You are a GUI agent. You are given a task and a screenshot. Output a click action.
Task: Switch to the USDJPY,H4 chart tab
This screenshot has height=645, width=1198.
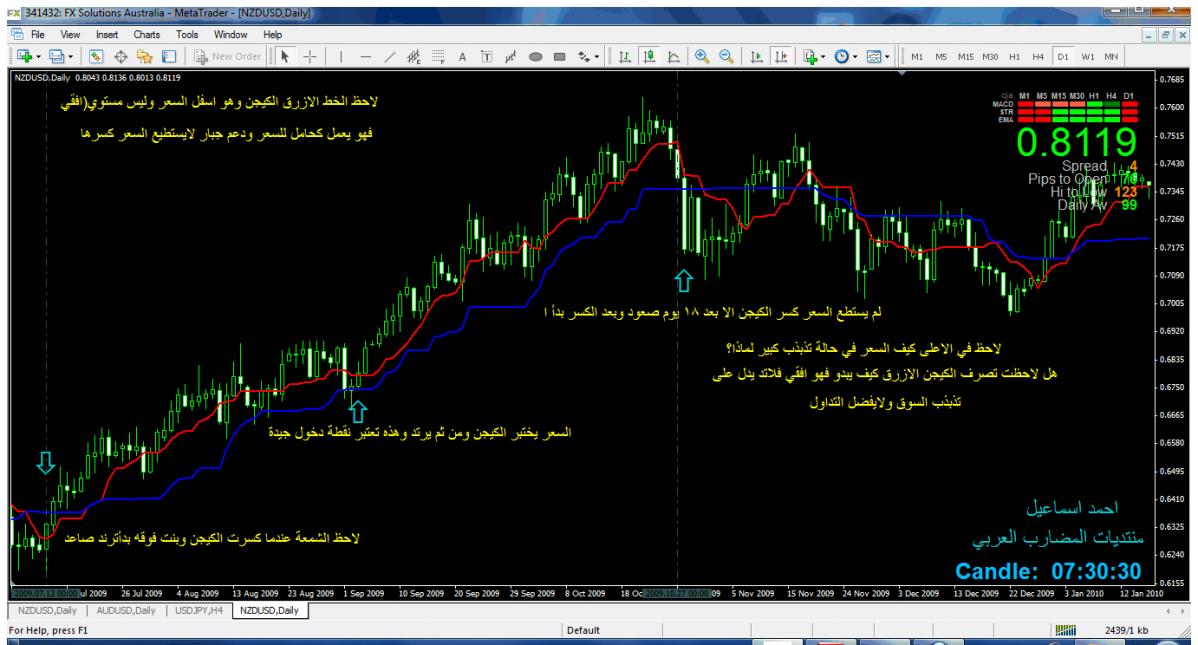199,611
